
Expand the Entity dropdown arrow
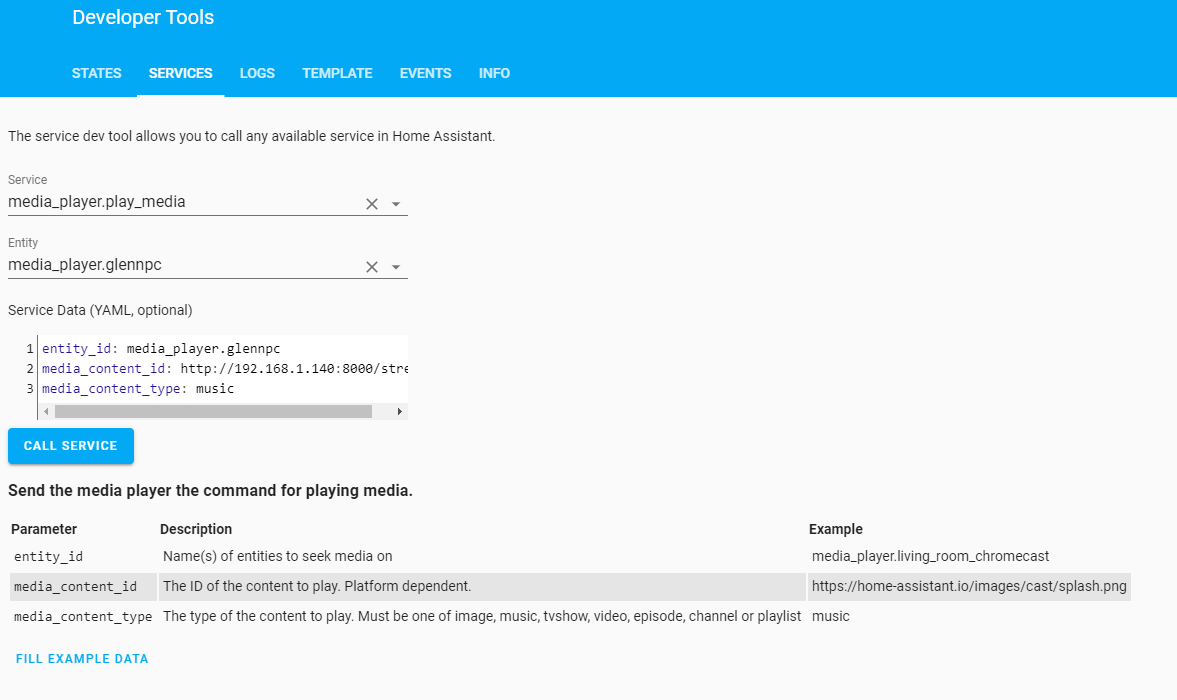tap(396, 266)
